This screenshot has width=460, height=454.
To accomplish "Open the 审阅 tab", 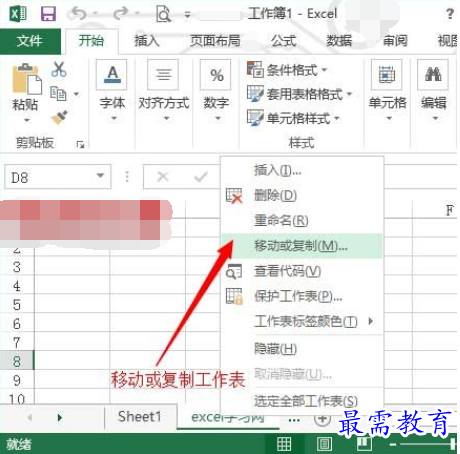I will pyautogui.click(x=395, y=41).
